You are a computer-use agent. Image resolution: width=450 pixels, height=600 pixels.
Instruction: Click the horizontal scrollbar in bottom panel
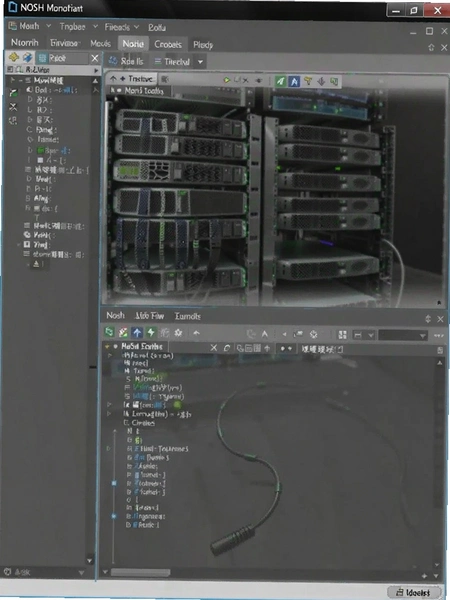click(140, 572)
